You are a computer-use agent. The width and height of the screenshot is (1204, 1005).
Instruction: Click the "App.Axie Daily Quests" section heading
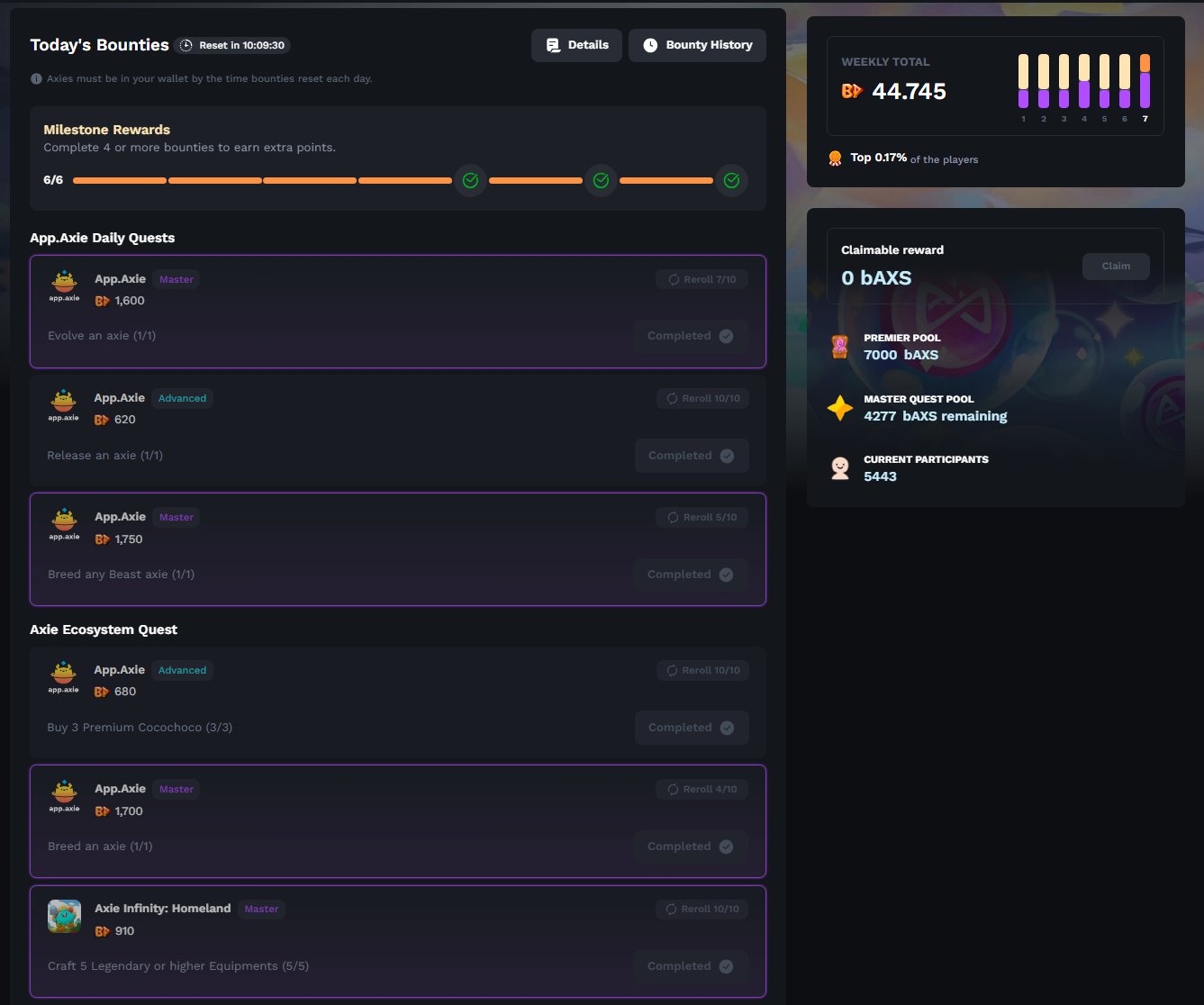point(103,238)
